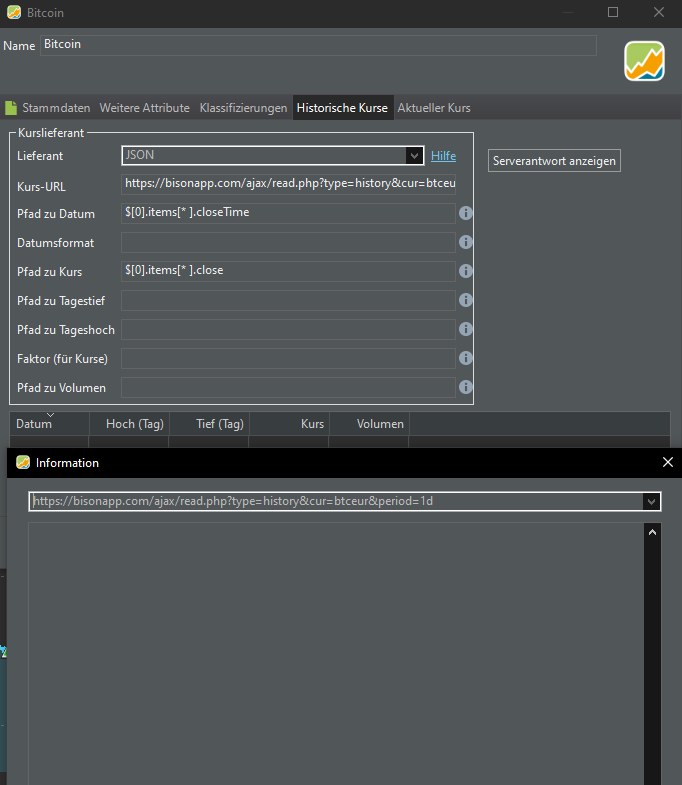The width and height of the screenshot is (682, 785).
Task: Click the Portfolio Performance logo at top right
Action: tap(644, 61)
